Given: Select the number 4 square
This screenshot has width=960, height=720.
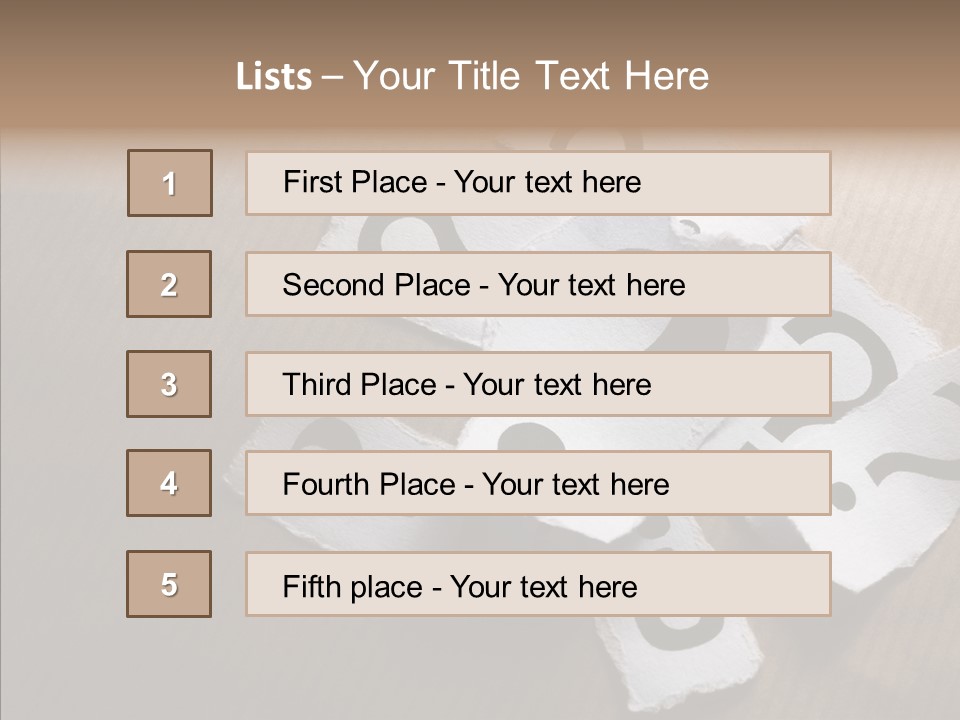Looking at the screenshot, I should (169, 483).
